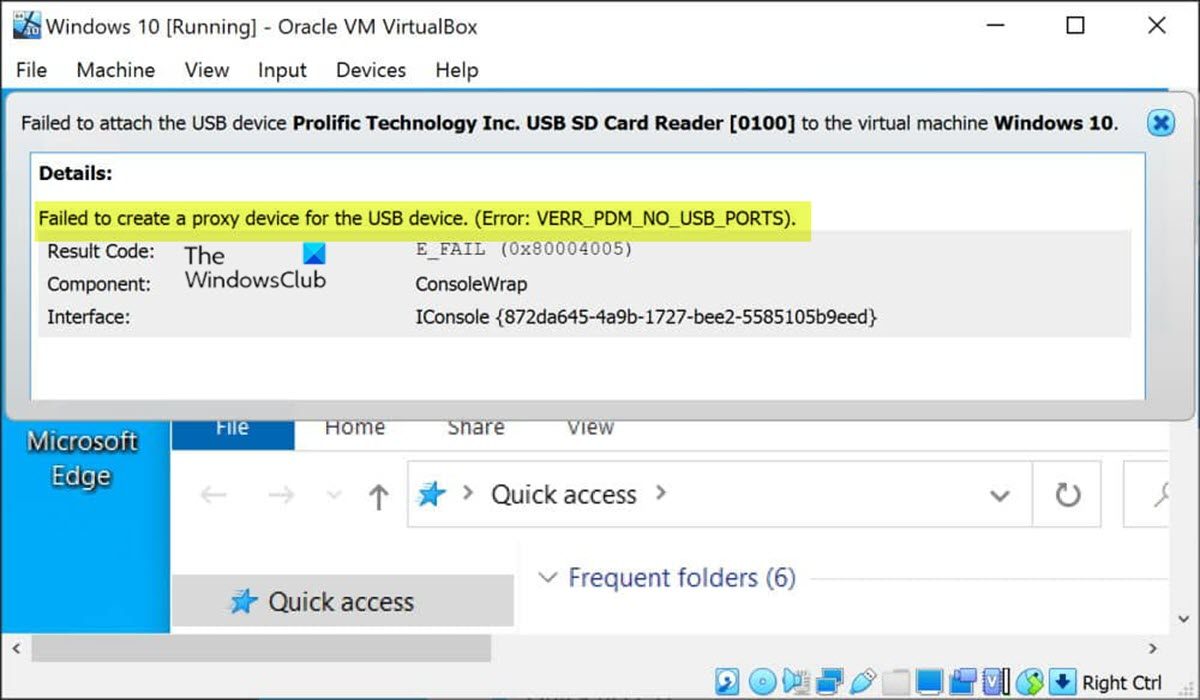Refresh the Explorer folder view
1200x700 pixels.
point(1068,495)
